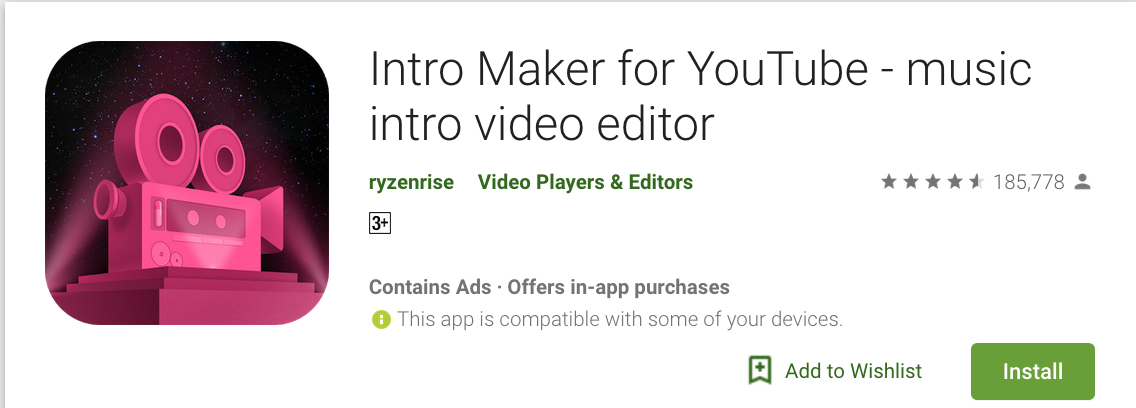Install the Intro Maker app

click(1032, 371)
